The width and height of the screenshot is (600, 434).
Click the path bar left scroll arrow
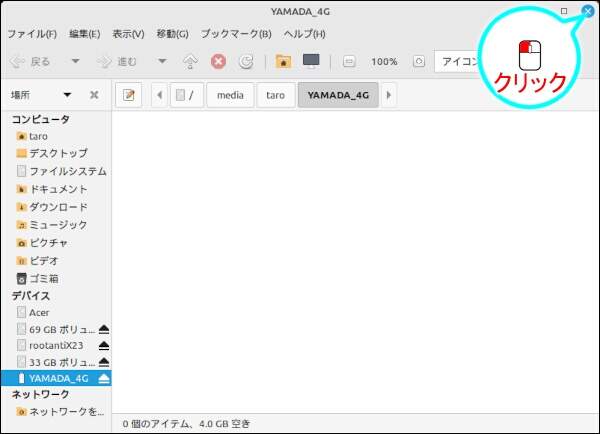(x=160, y=95)
